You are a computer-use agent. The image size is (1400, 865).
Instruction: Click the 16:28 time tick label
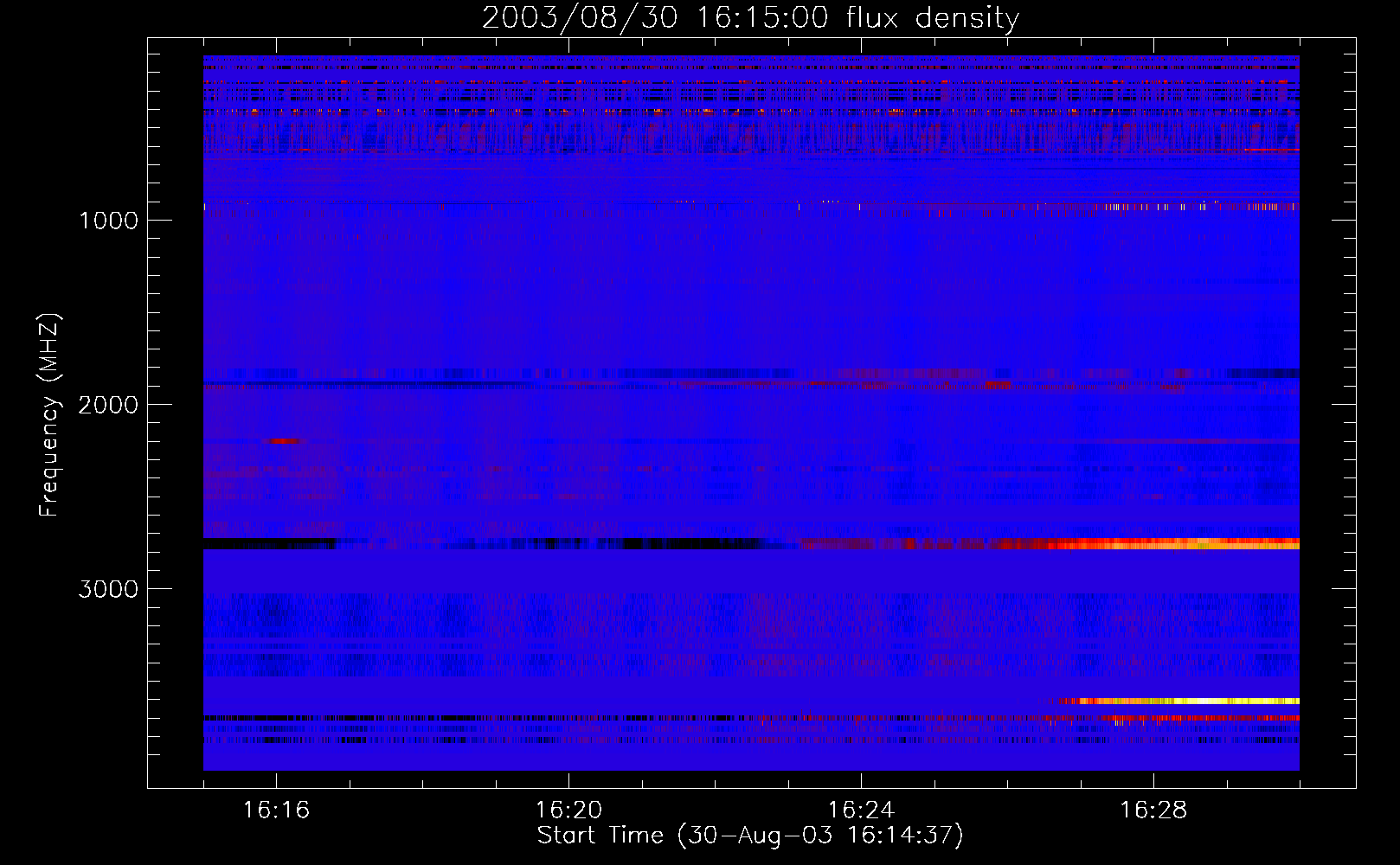pos(1153,810)
